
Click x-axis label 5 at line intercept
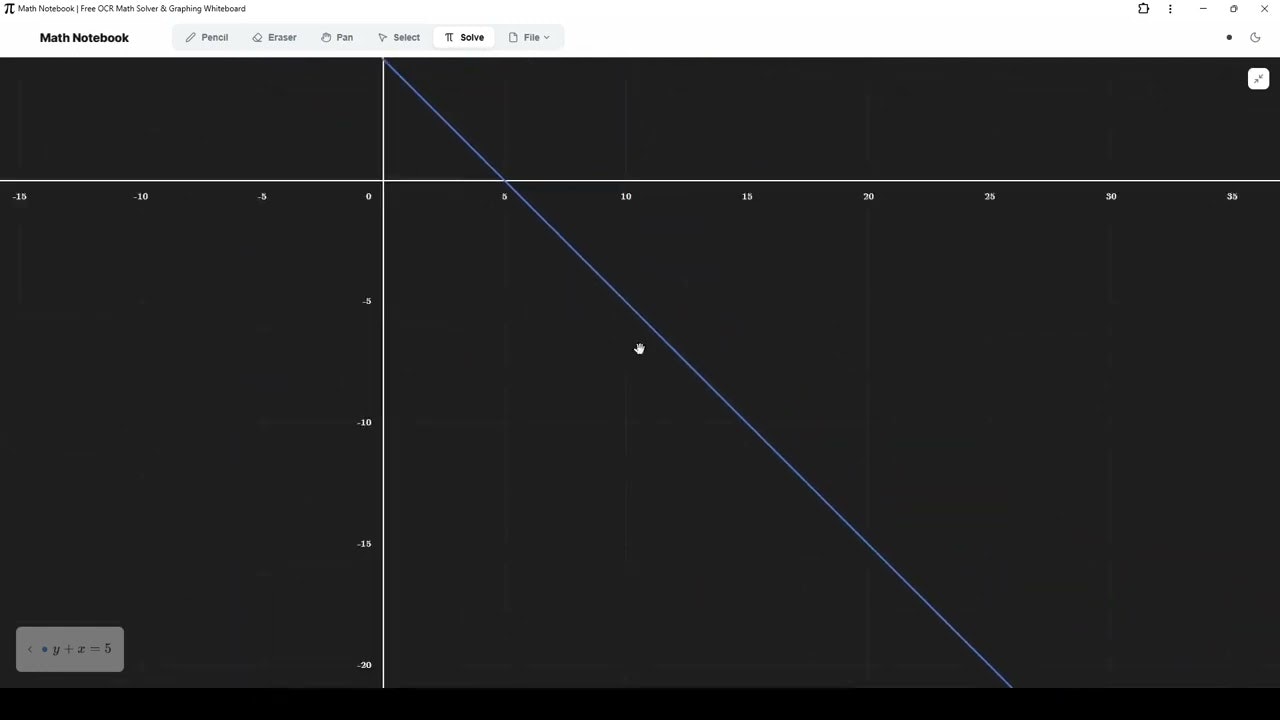(x=504, y=197)
